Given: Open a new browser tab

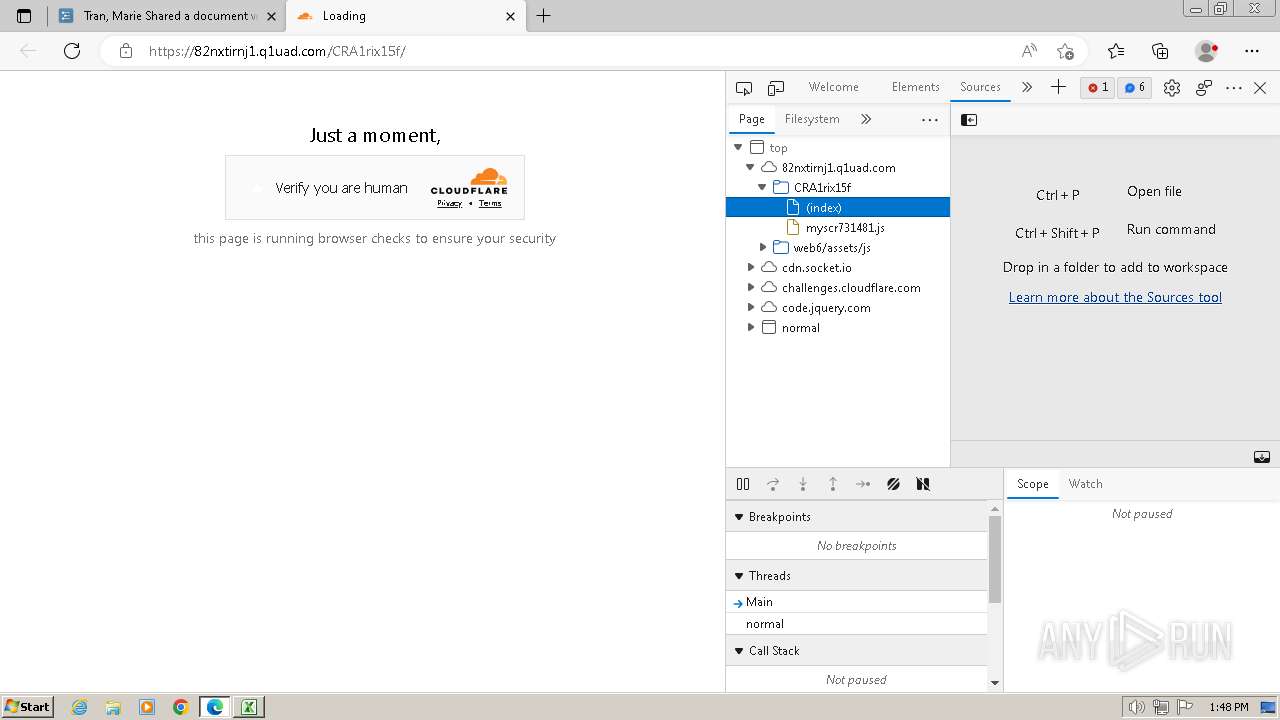Looking at the screenshot, I should click(543, 16).
